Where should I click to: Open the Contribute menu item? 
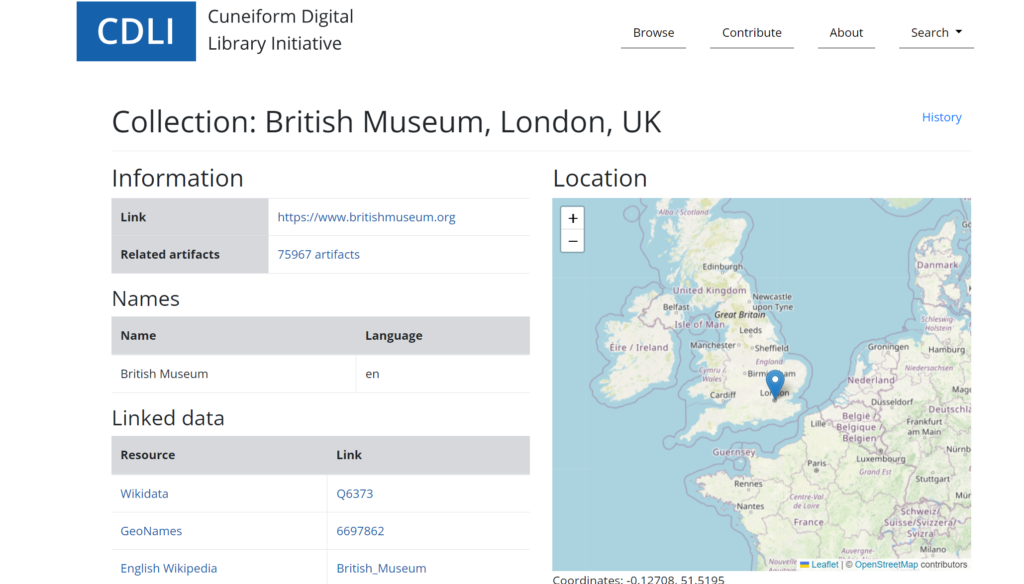751,33
